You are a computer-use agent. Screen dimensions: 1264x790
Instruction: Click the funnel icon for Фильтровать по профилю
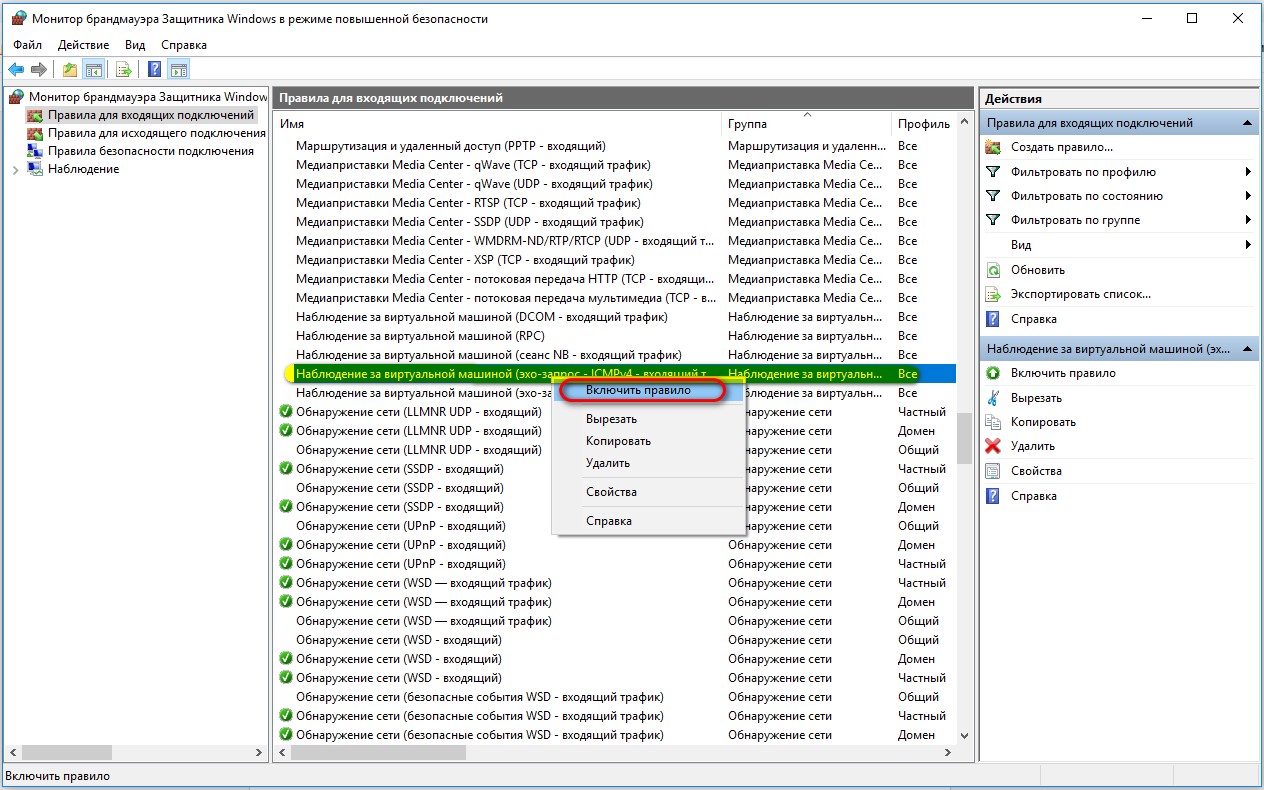pyautogui.click(x=993, y=171)
